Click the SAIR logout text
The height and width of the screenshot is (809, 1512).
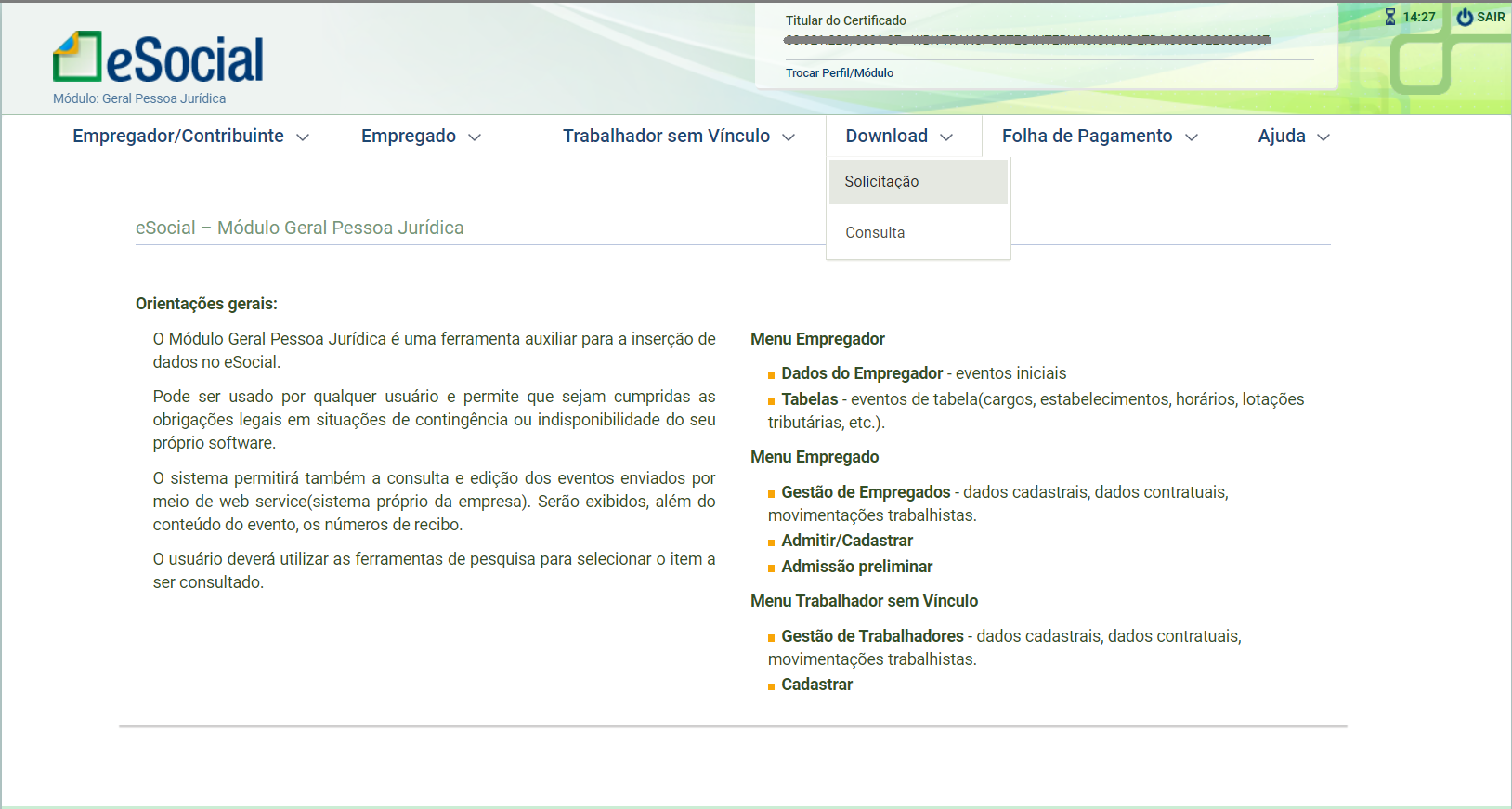(x=1491, y=18)
